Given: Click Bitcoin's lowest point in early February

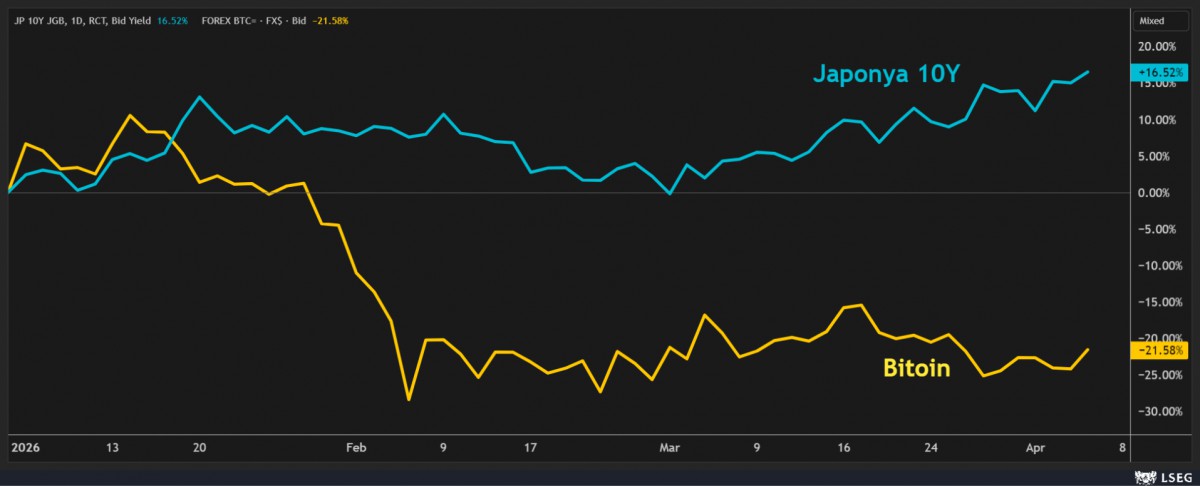Looking at the screenshot, I should click(x=408, y=400).
